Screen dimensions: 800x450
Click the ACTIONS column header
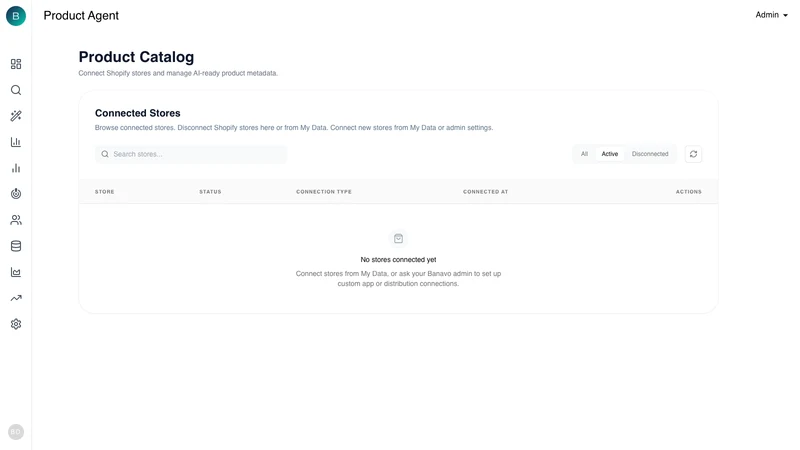[688, 192]
